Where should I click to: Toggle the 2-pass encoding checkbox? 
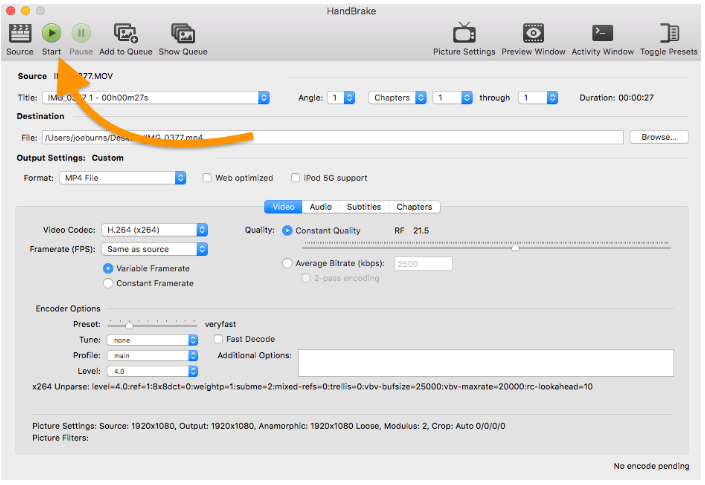[306, 278]
